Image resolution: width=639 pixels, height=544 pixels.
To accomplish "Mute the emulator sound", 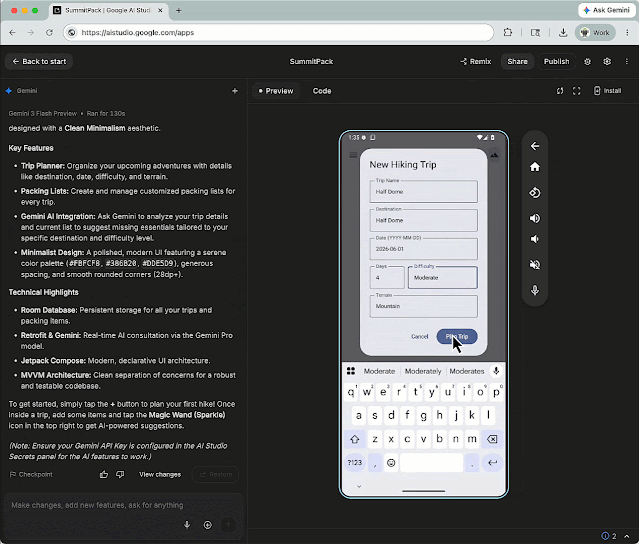I will (x=535, y=264).
